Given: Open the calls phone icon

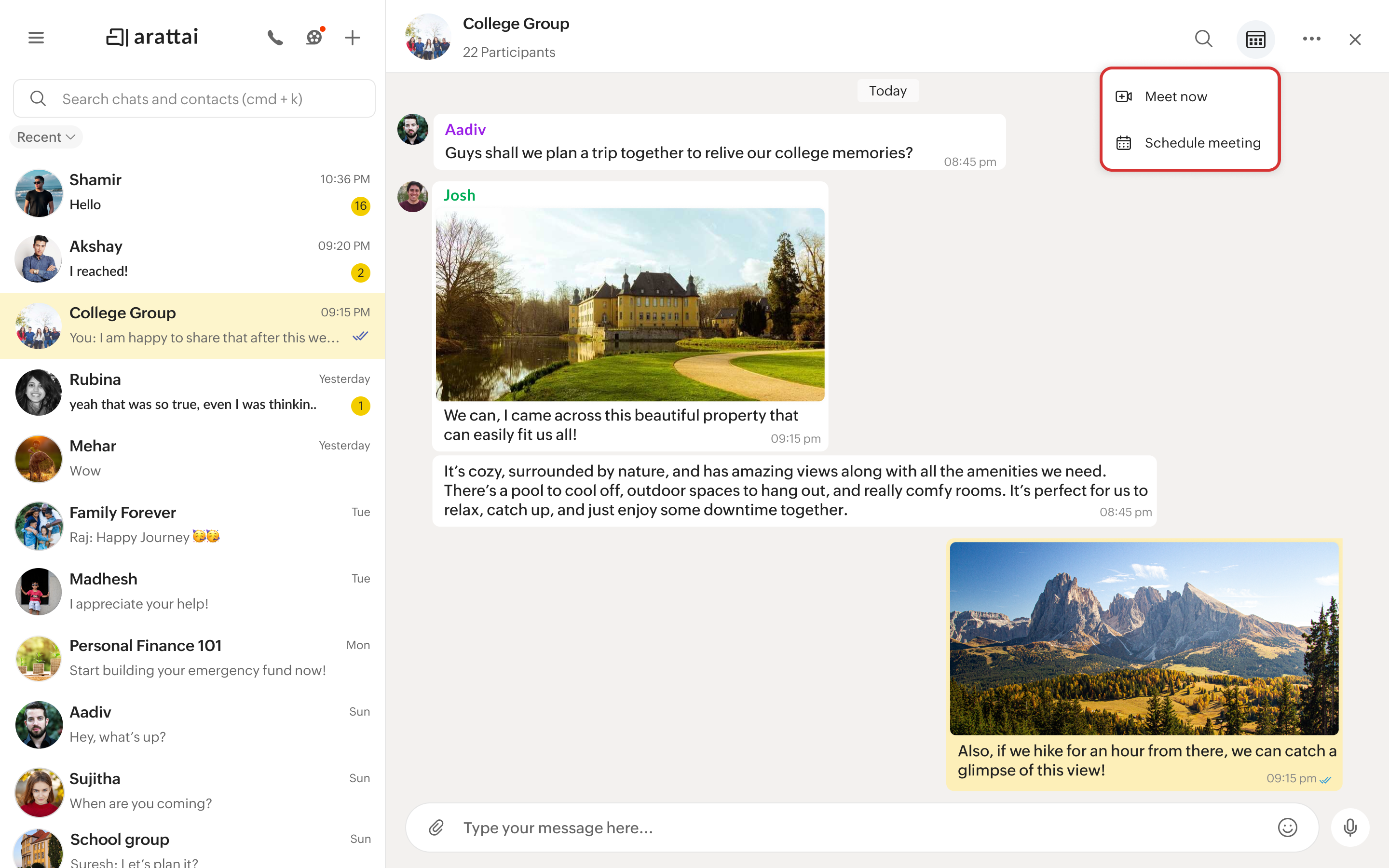Looking at the screenshot, I should [x=275, y=38].
